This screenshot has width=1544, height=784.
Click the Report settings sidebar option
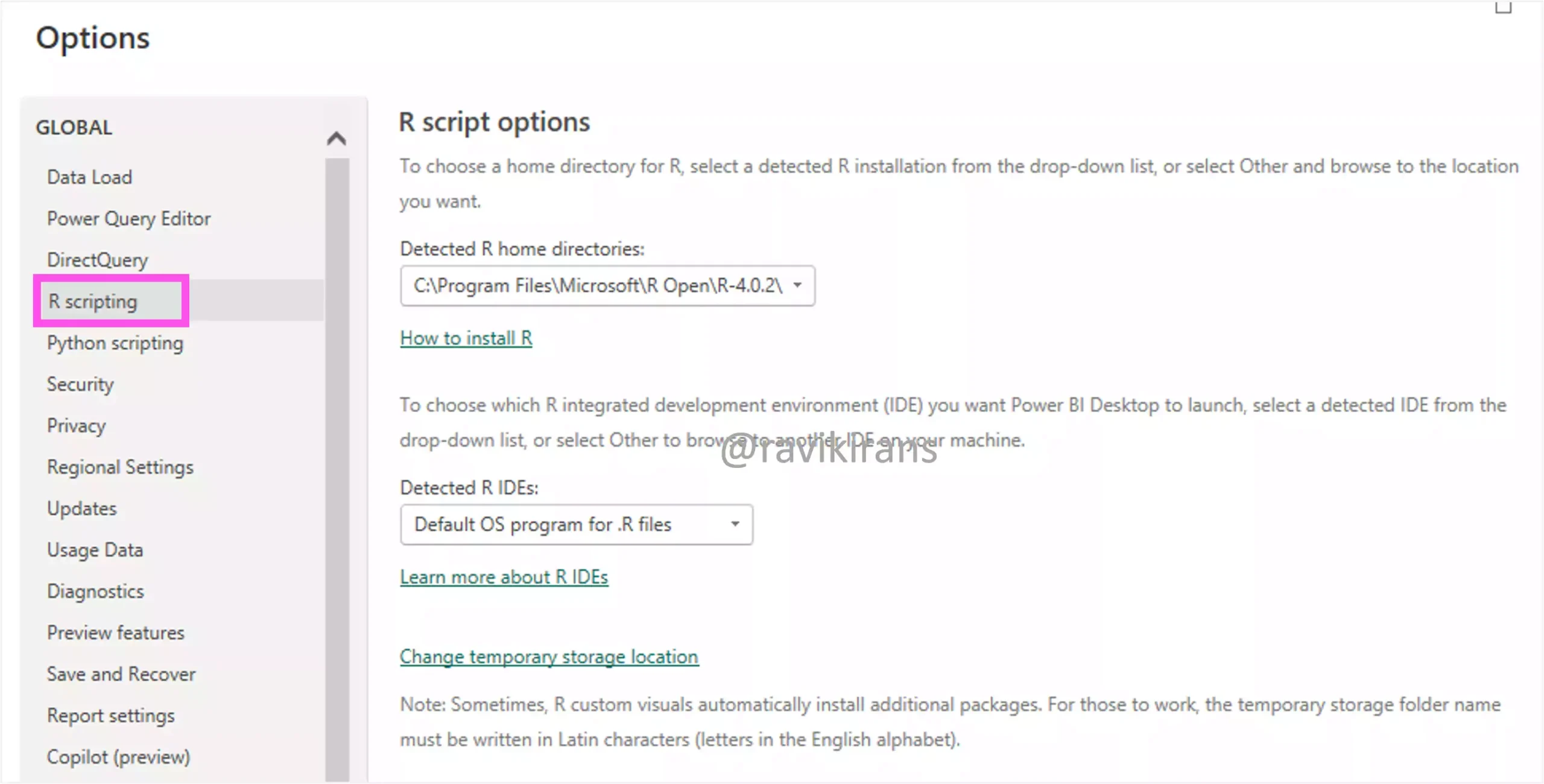click(x=111, y=715)
